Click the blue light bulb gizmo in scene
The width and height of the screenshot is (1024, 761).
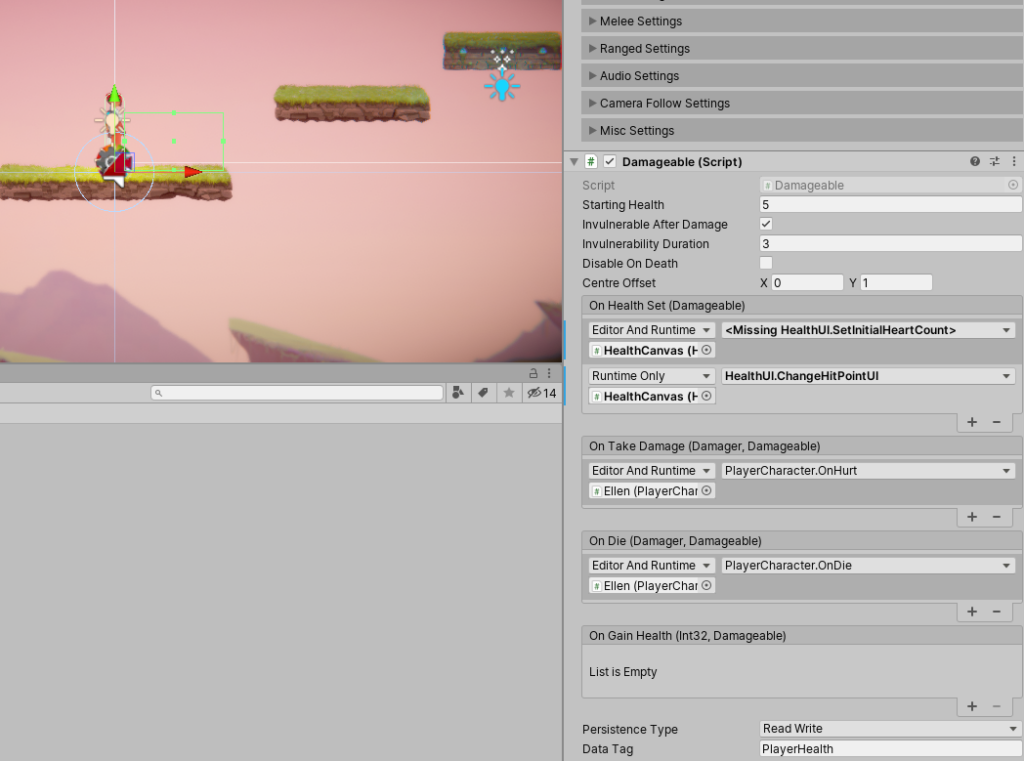tap(502, 87)
